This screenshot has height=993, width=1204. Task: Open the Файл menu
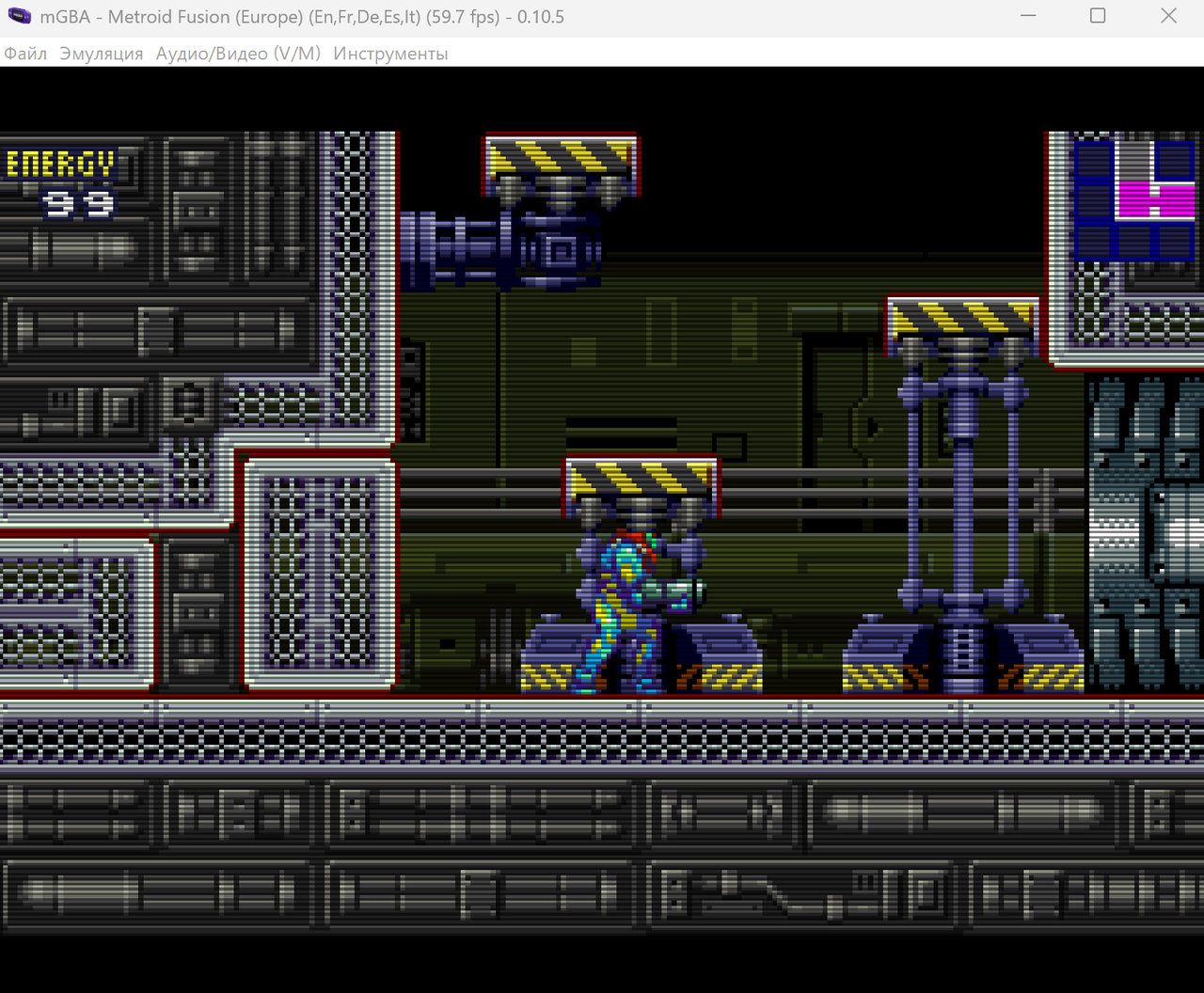point(25,54)
